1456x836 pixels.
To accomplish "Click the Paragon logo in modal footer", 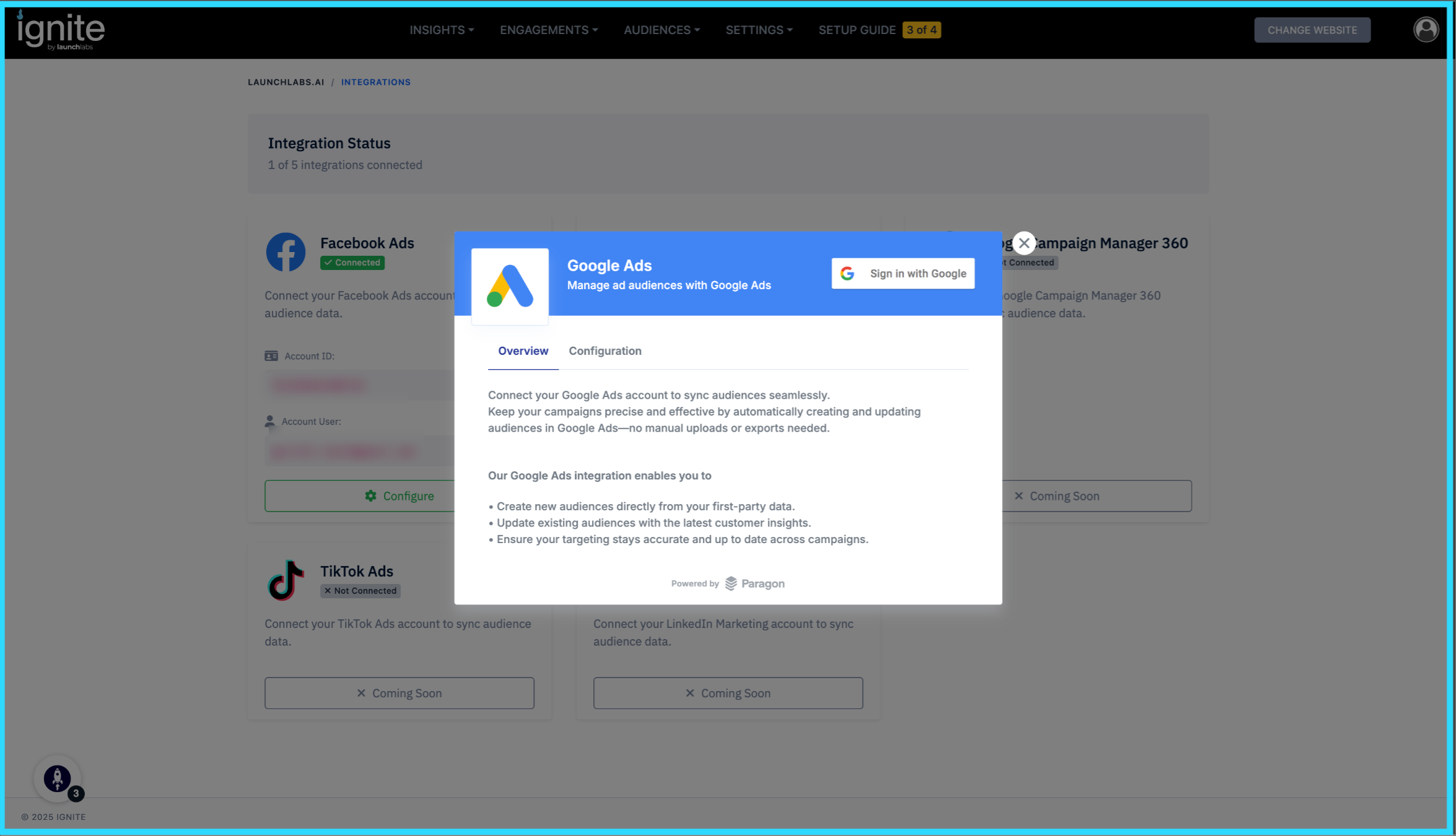I will (x=754, y=583).
